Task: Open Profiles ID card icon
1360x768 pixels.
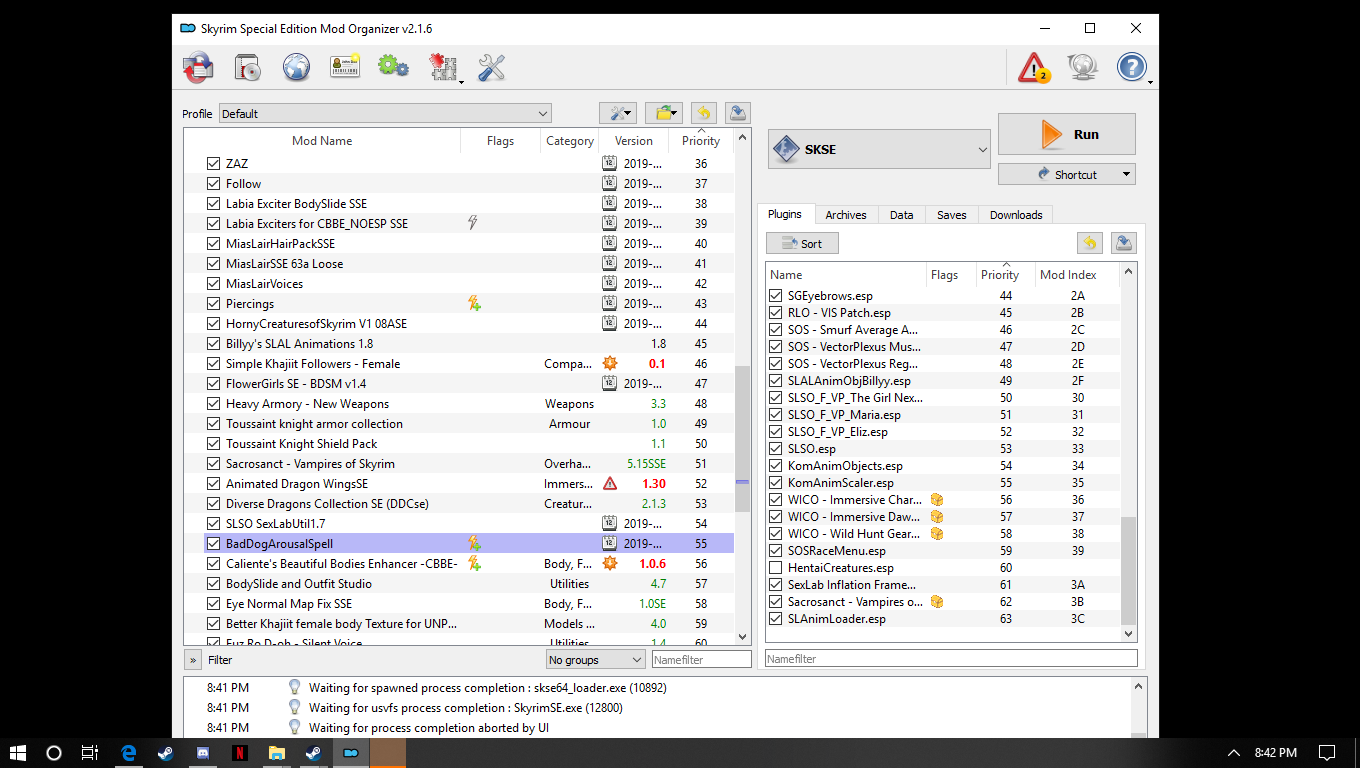Action: 345,68
